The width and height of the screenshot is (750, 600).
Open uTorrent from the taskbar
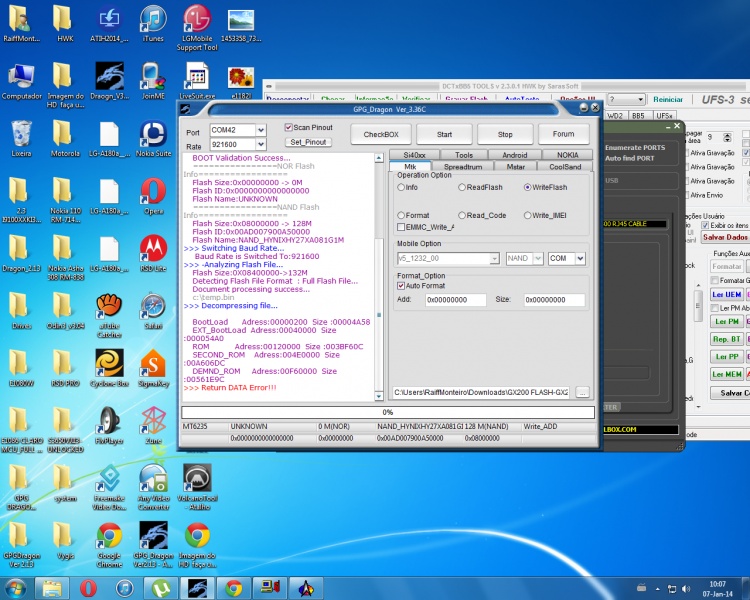(160, 588)
